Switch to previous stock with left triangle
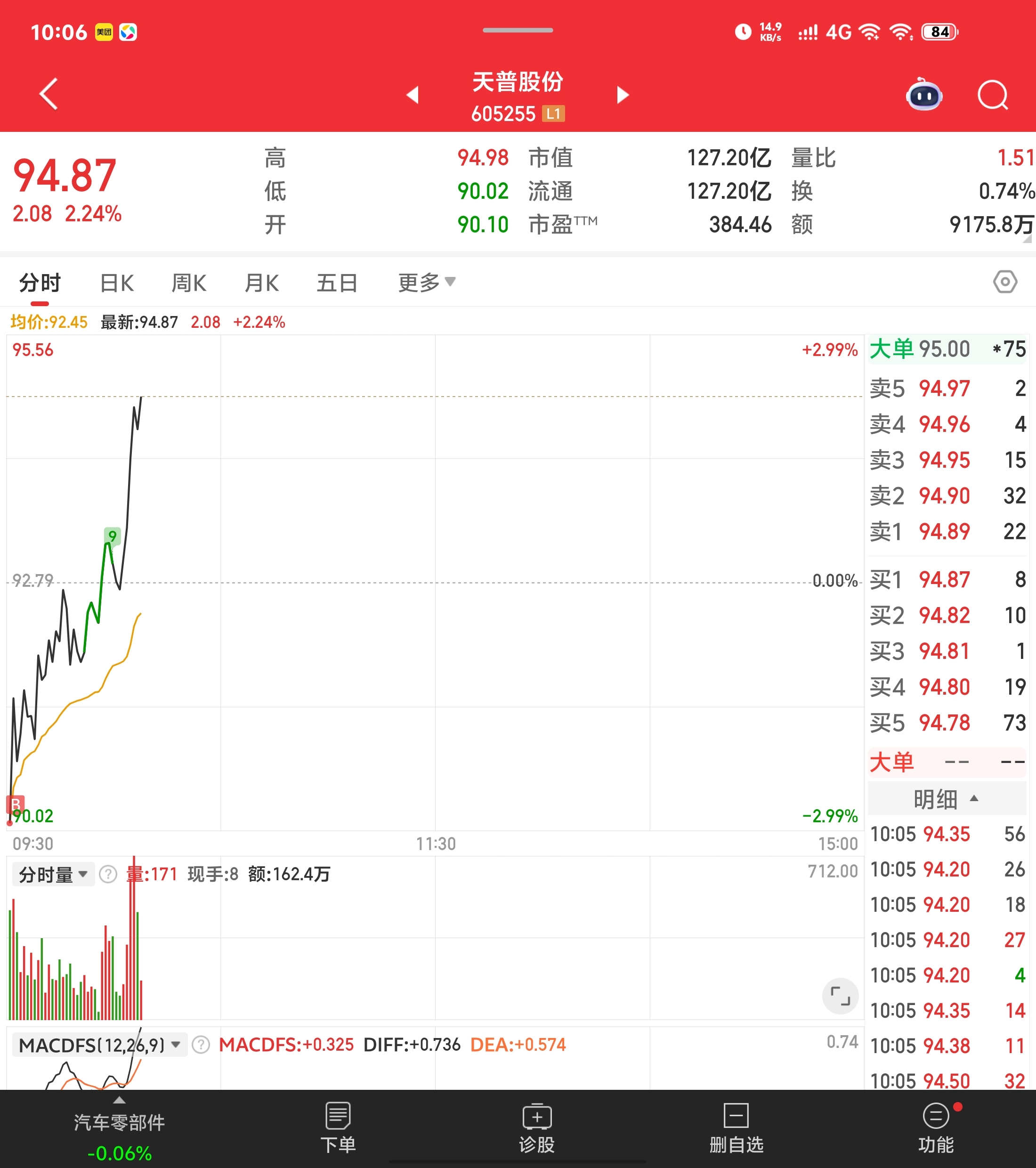This screenshot has height=1168, width=1036. coord(413,95)
